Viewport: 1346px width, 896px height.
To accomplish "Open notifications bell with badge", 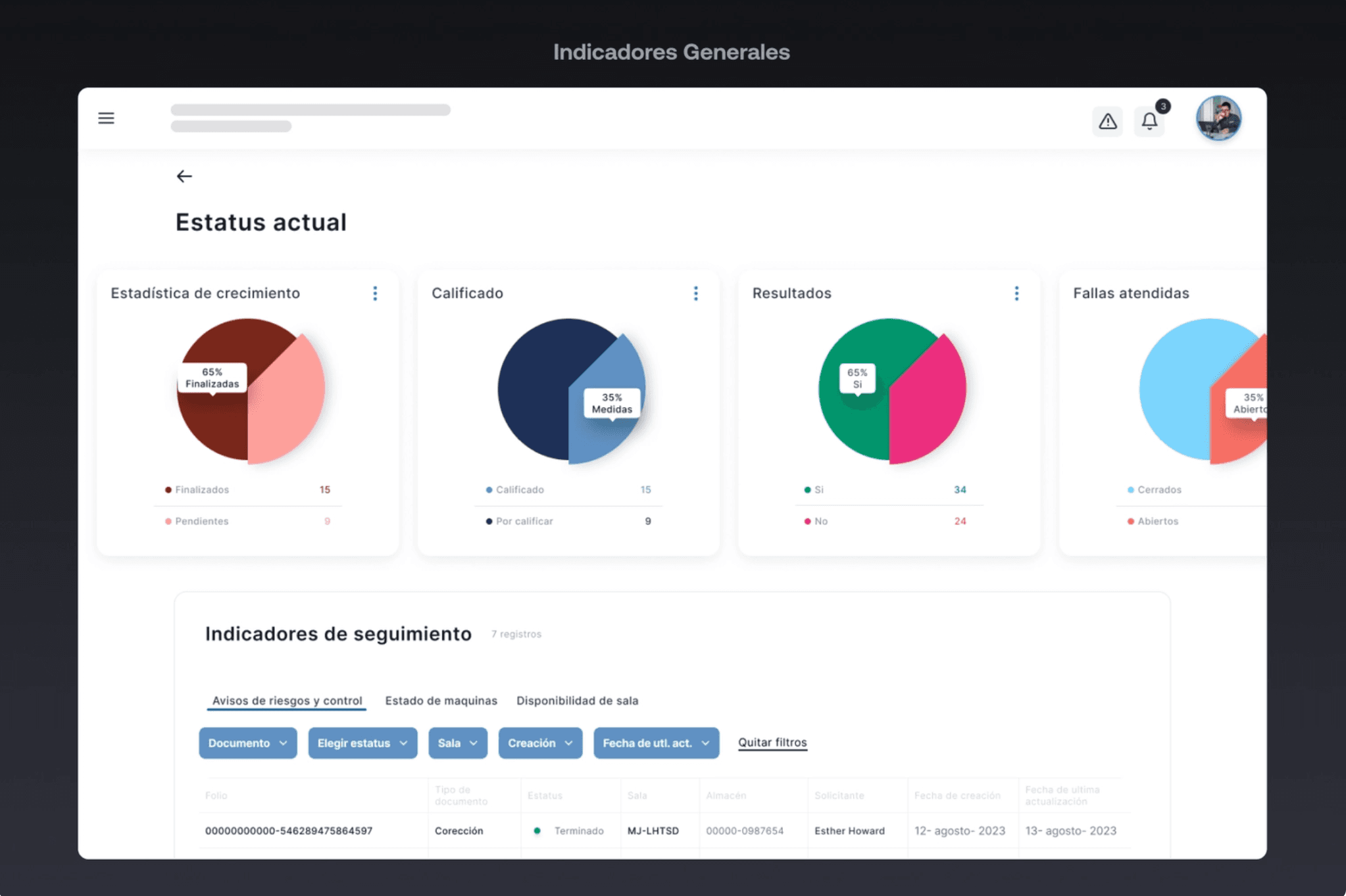I will point(1149,121).
